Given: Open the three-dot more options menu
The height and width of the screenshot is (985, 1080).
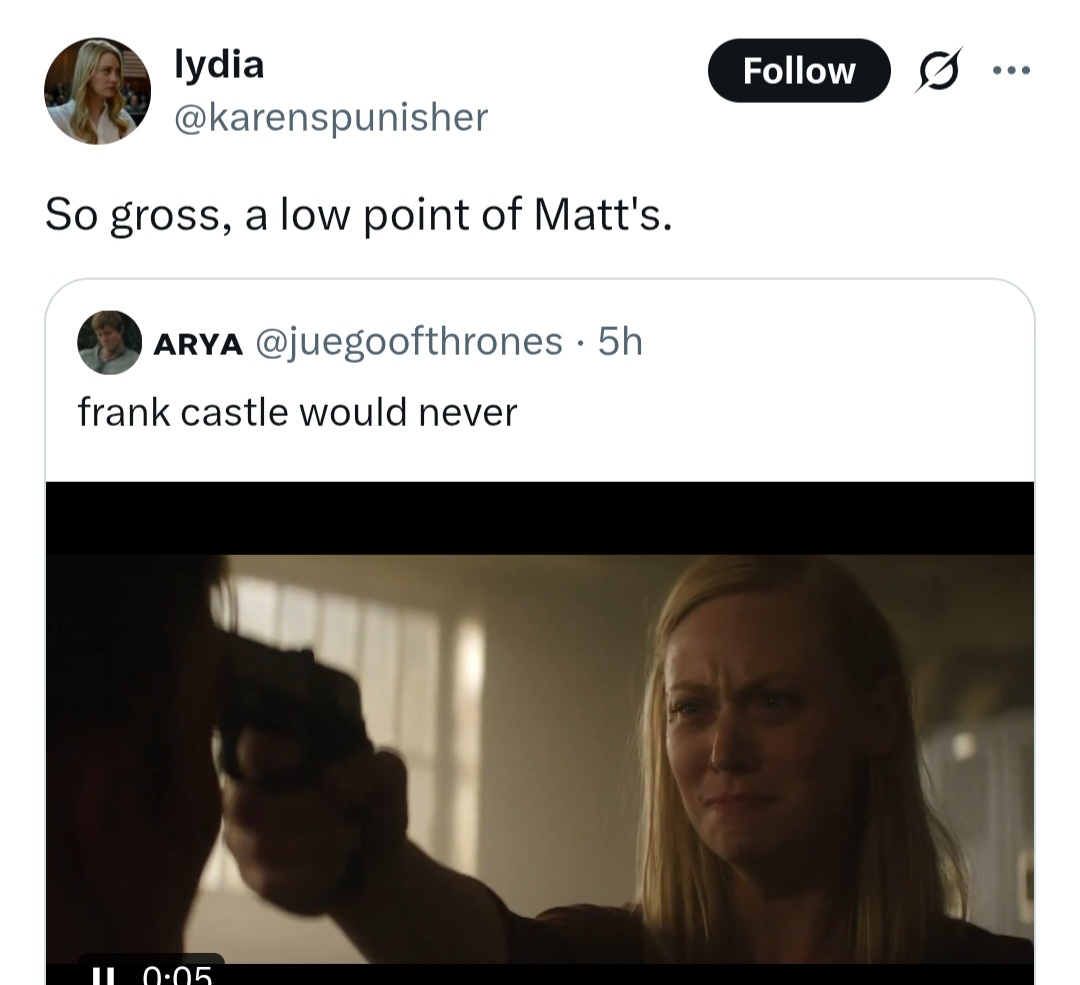Looking at the screenshot, I should click(1011, 70).
